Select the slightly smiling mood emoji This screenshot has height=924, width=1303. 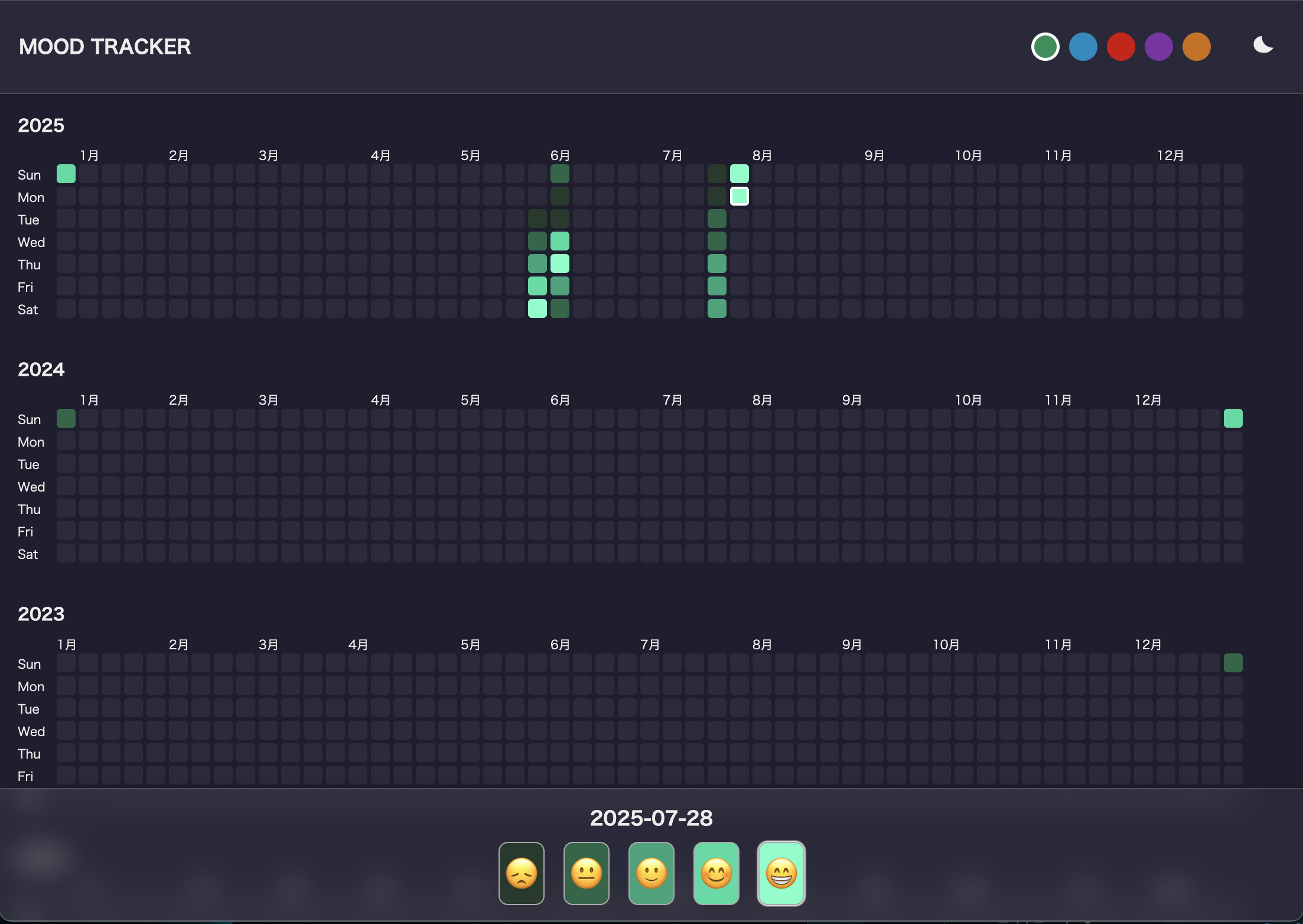(x=651, y=873)
